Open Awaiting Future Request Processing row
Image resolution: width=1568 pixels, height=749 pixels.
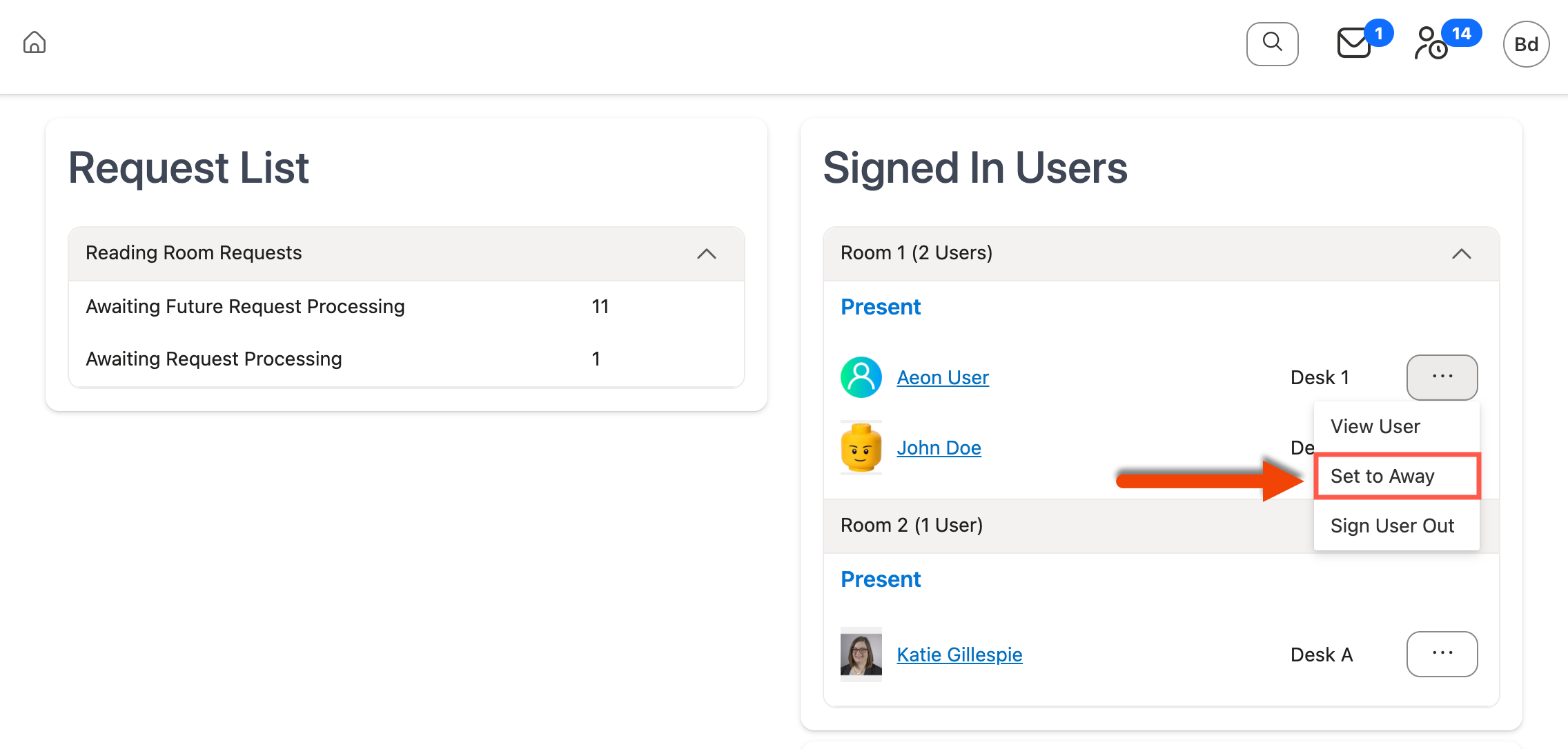(245, 307)
